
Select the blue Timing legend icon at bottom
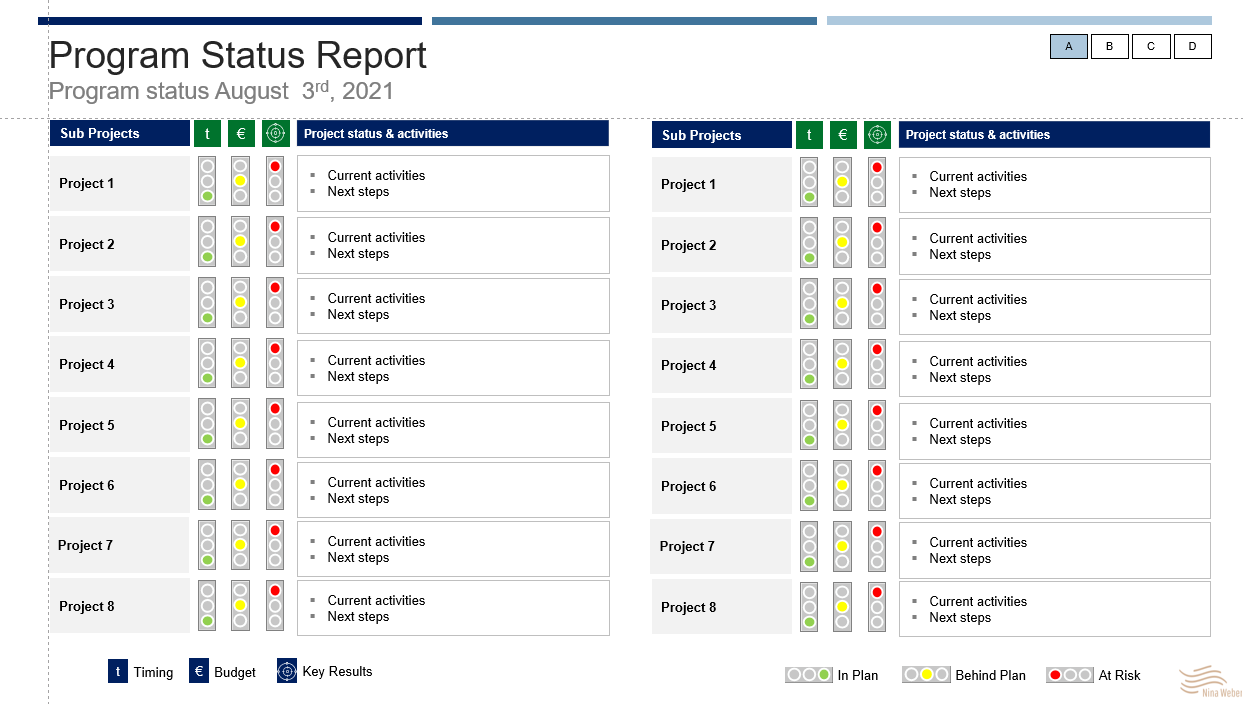click(x=118, y=672)
